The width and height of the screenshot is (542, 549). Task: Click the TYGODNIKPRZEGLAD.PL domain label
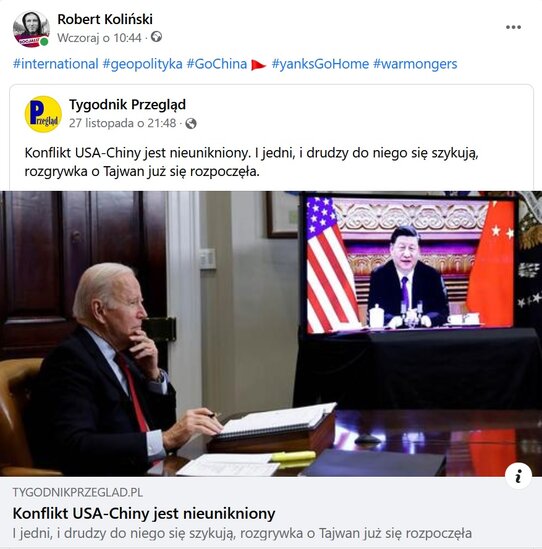click(x=78, y=493)
